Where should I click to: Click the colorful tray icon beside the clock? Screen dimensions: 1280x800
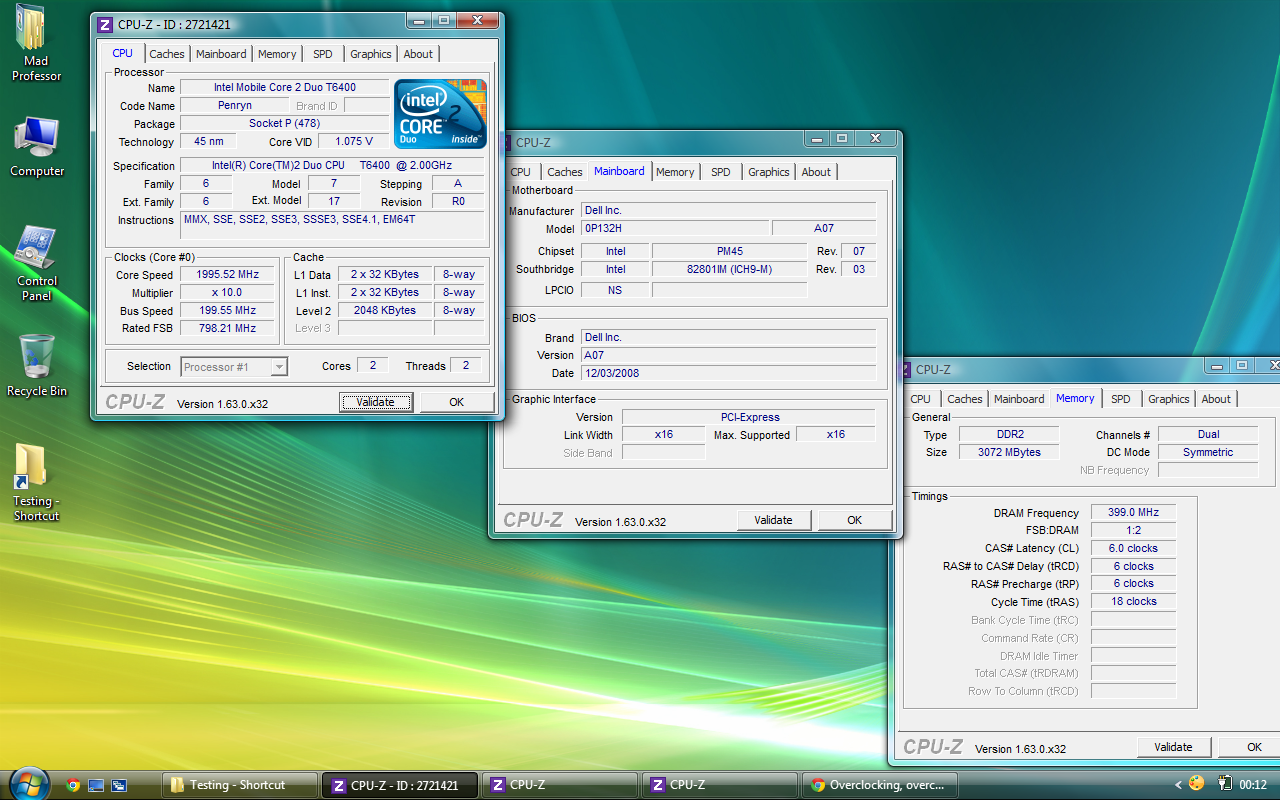pyautogui.click(x=1197, y=783)
